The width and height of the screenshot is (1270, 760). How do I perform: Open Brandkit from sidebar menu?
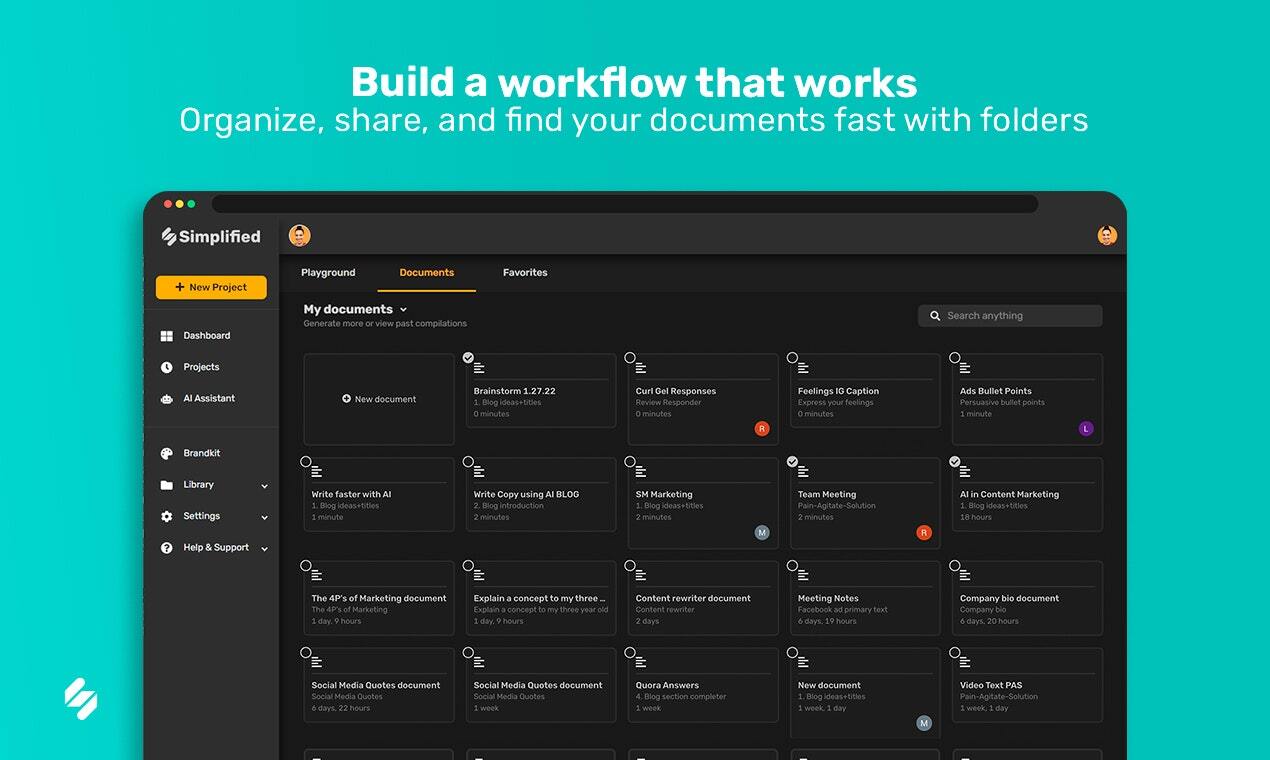[x=202, y=453]
